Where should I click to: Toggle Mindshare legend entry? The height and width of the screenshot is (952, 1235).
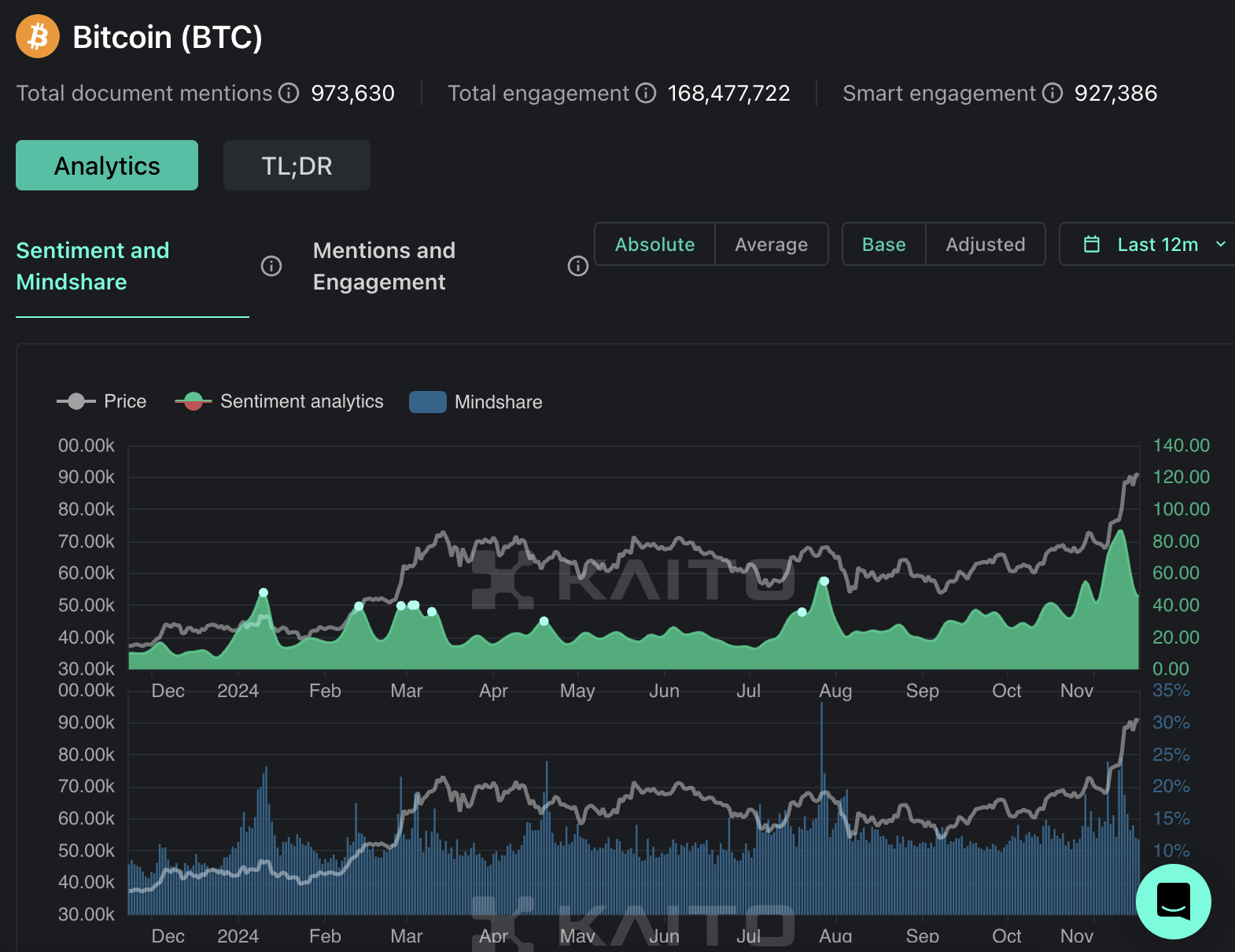click(x=476, y=402)
